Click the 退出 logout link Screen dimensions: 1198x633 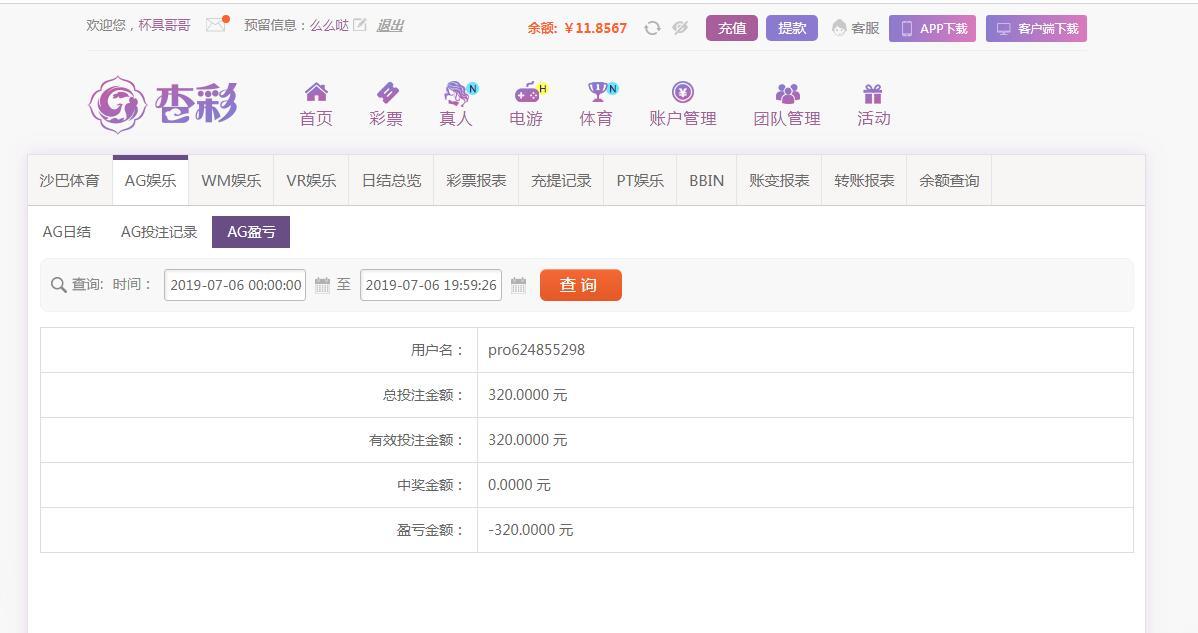[x=390, y=26]
